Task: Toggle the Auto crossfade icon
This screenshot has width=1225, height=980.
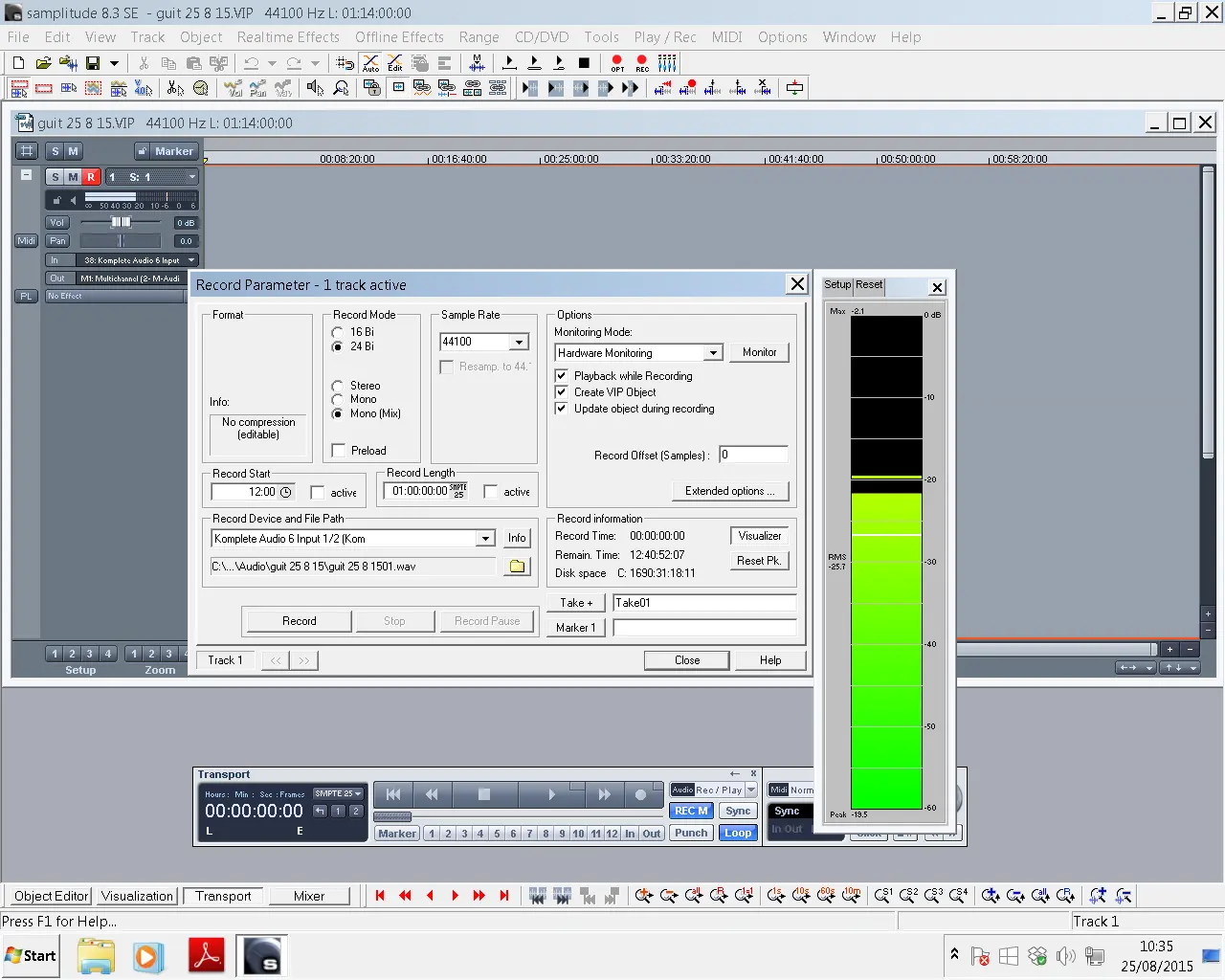Action: (x=370, y=63)
